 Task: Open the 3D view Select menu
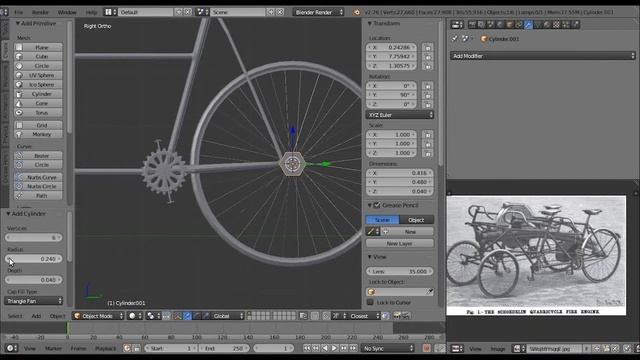(15, 316)
